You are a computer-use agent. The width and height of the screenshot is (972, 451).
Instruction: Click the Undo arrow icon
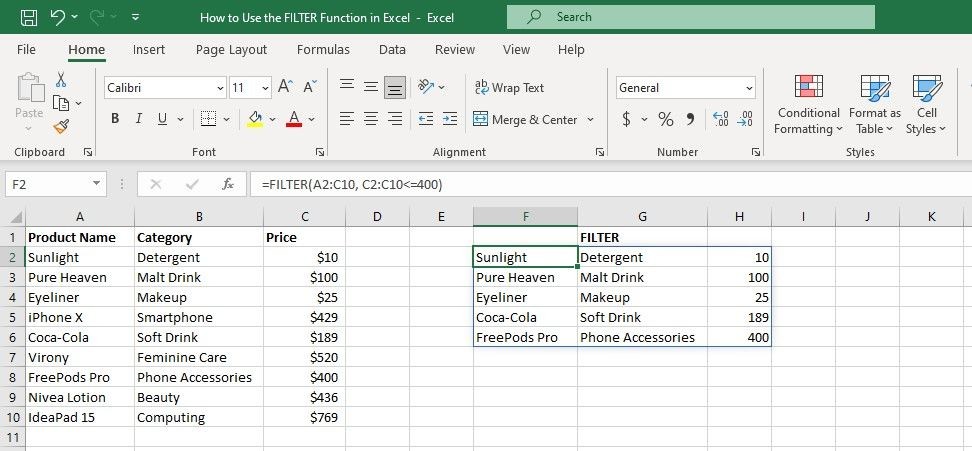(x=58, y=17)
